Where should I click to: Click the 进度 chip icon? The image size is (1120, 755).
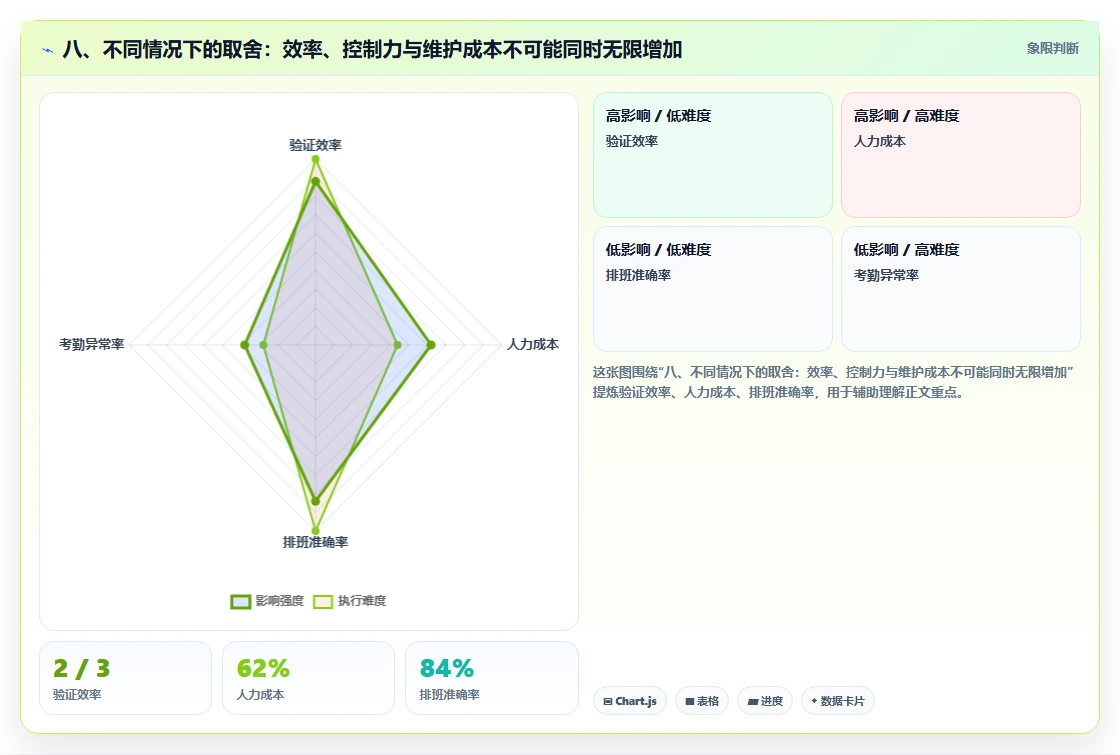pos(752,701)
